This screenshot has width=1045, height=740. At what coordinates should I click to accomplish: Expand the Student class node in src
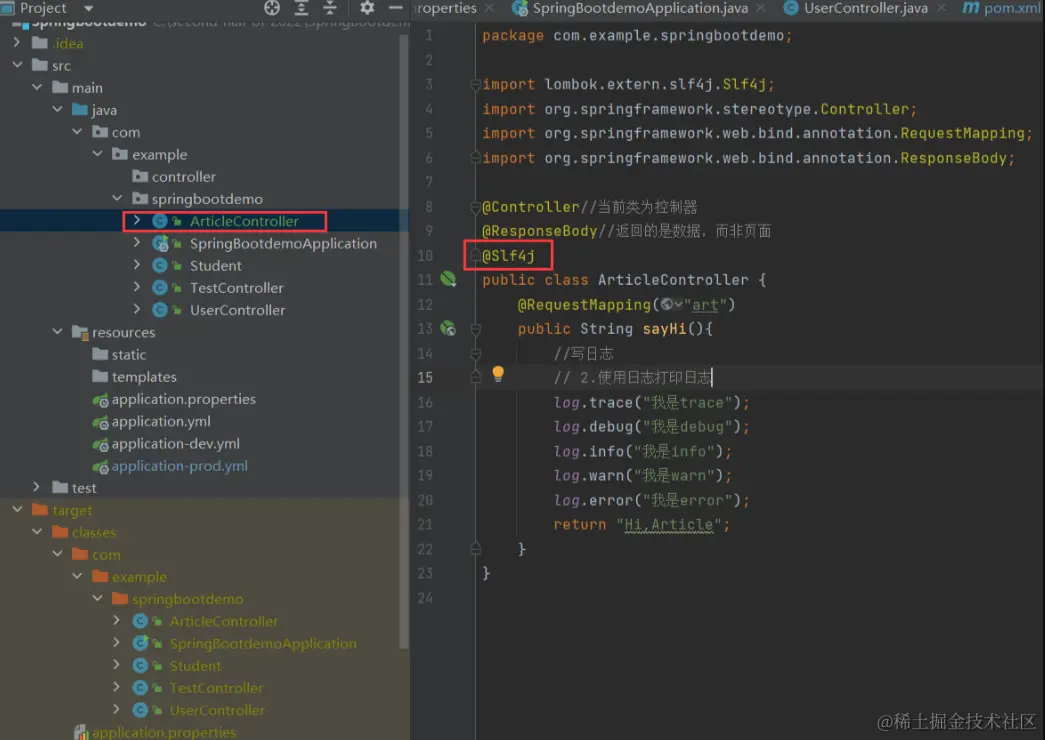pyautogui.click(x=137, y=265)
